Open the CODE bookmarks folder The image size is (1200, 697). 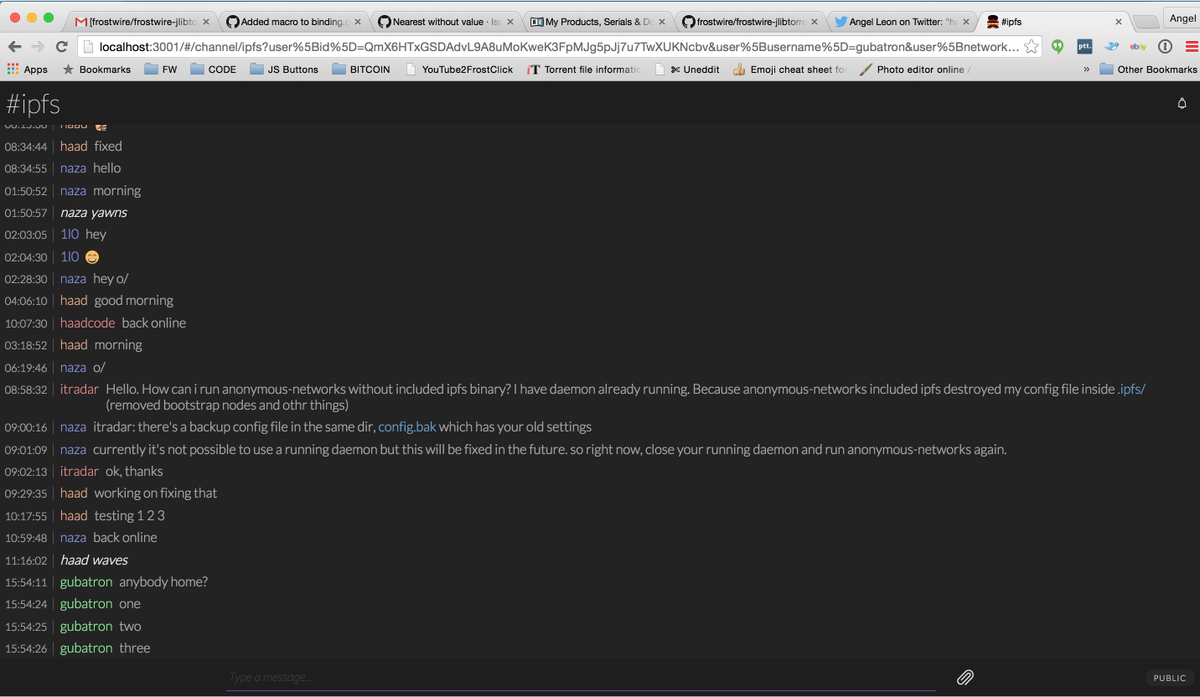[213, 69]
